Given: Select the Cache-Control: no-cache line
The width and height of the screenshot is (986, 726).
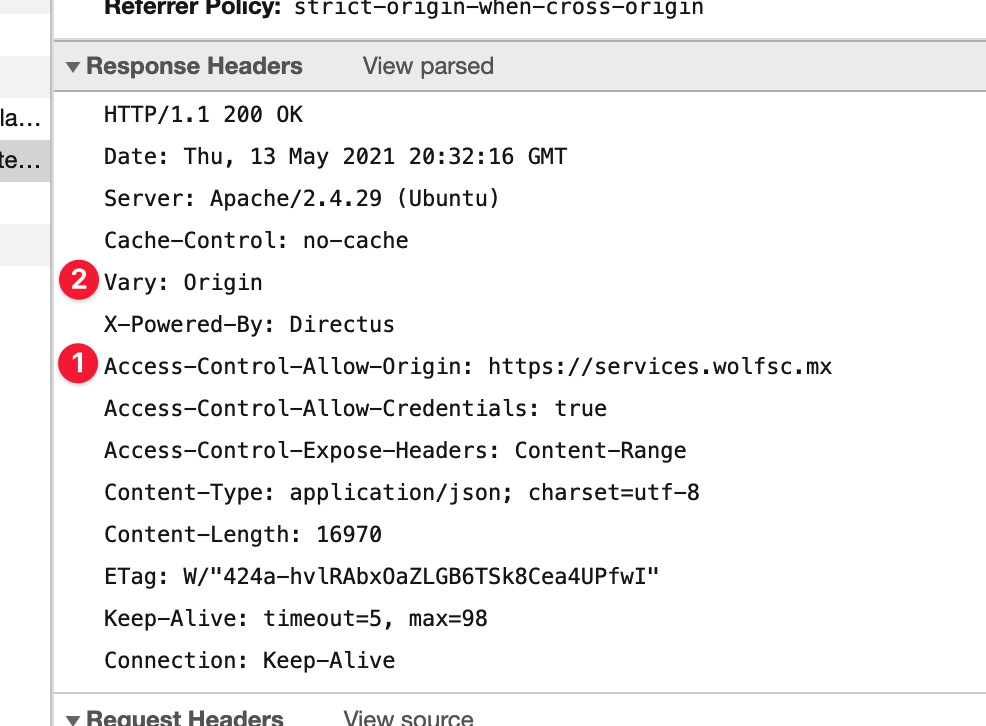Looking at the screenshot, I should tap(255, 240).
